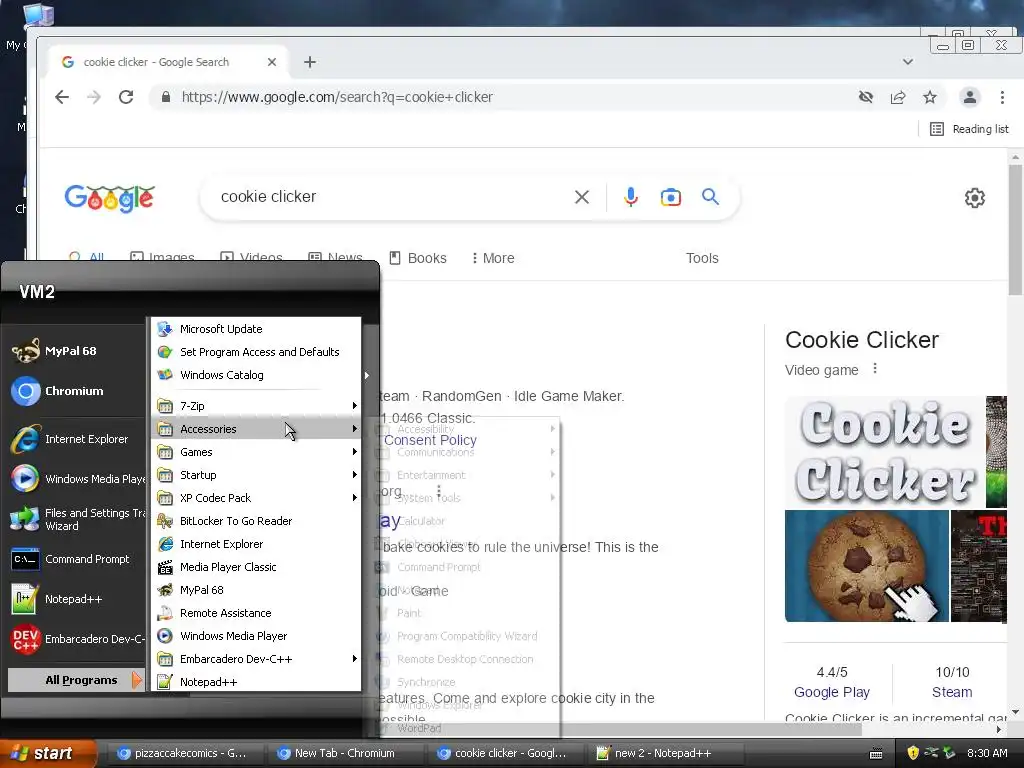Click the share page icon
Image resolution: width=1024 pixels, height=768 pixels.
point(898,97)
